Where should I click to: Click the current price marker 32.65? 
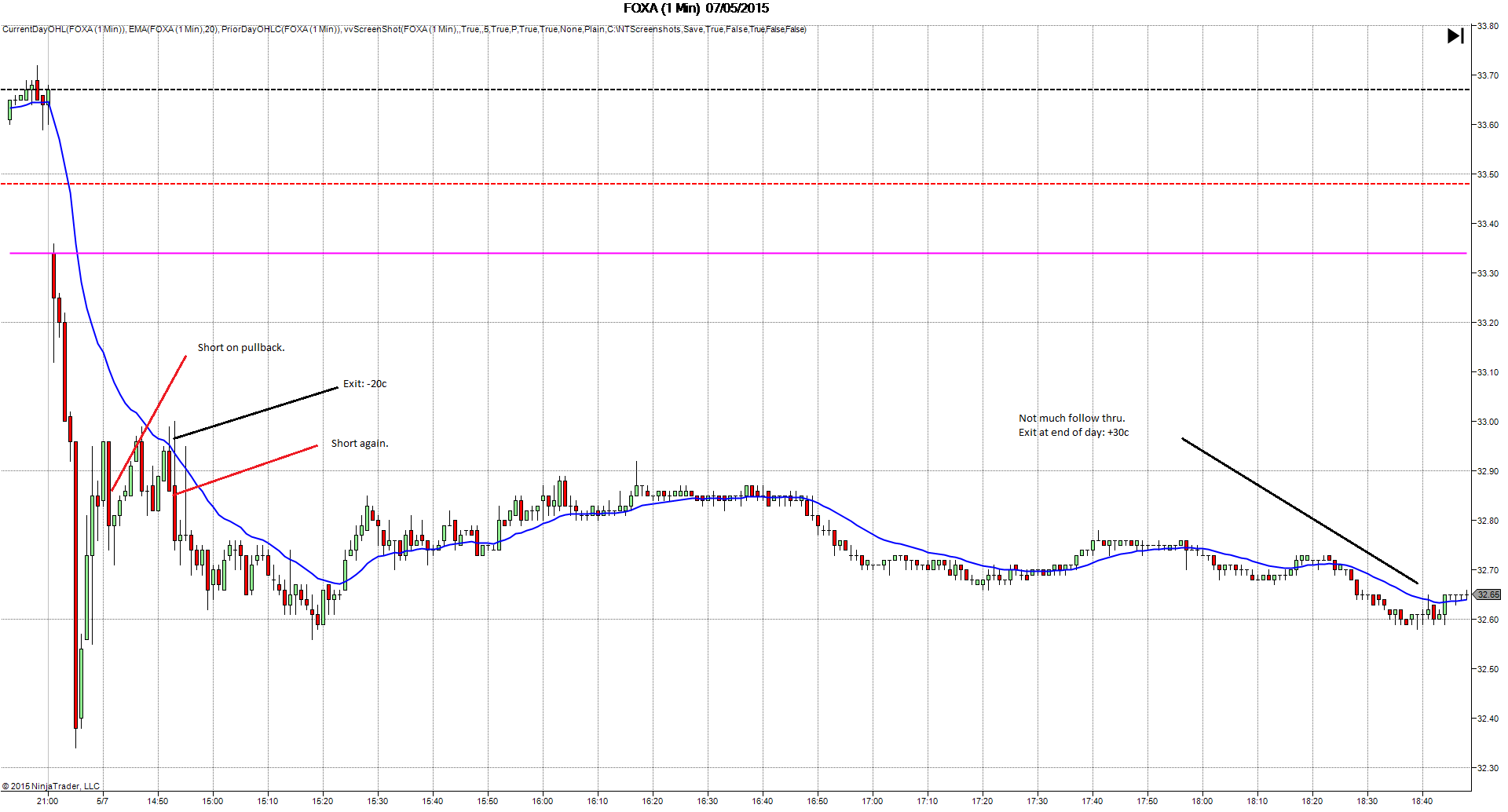(1488, 594)
